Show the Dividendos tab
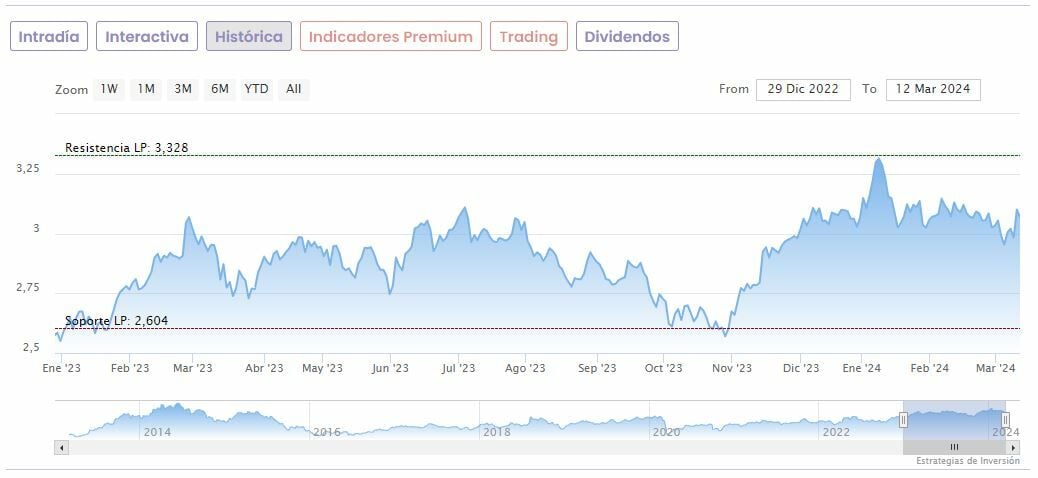 pyautogui.click(x=627, y=36)
